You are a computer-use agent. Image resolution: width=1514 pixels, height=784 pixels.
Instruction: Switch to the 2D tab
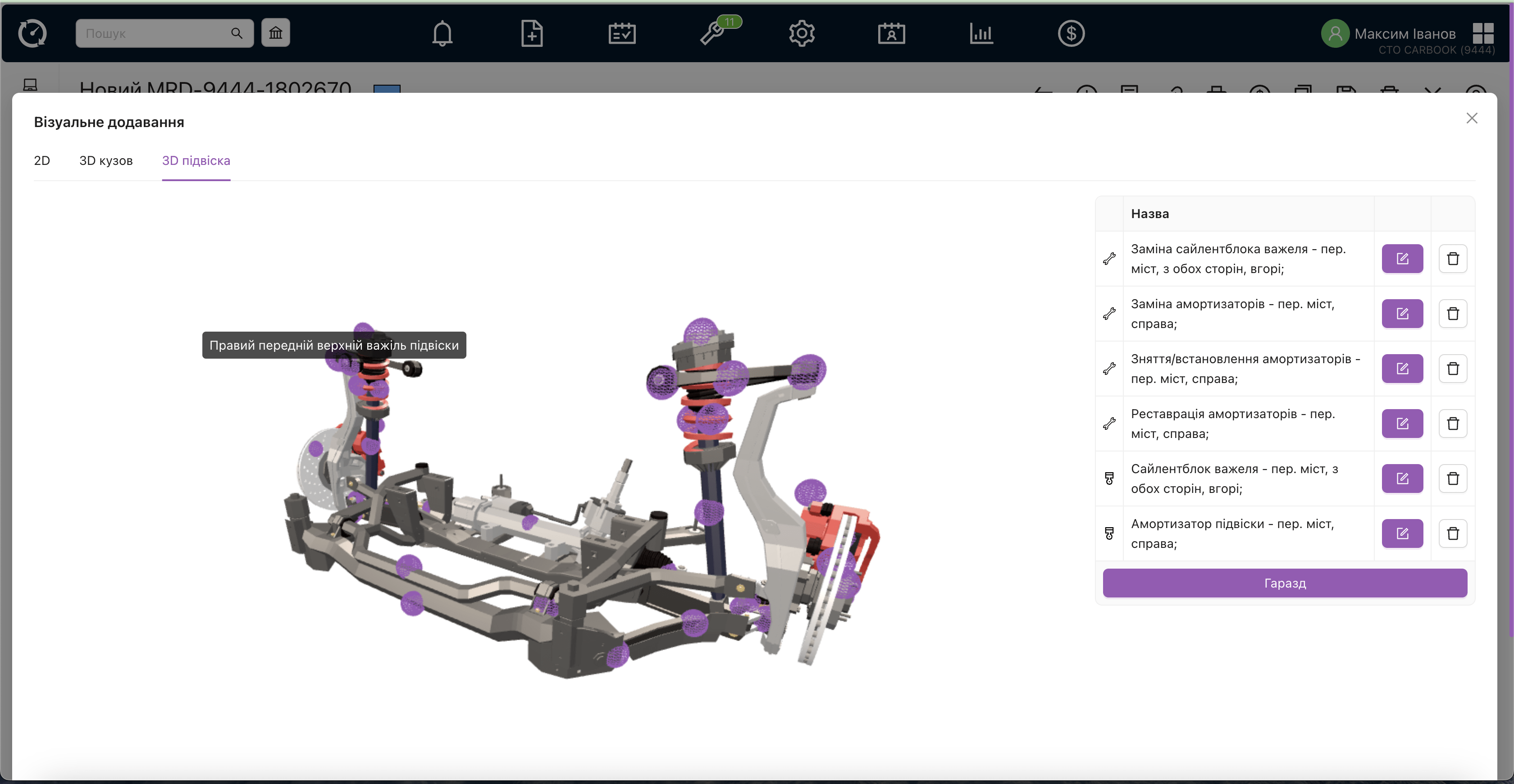click(42, 160)
